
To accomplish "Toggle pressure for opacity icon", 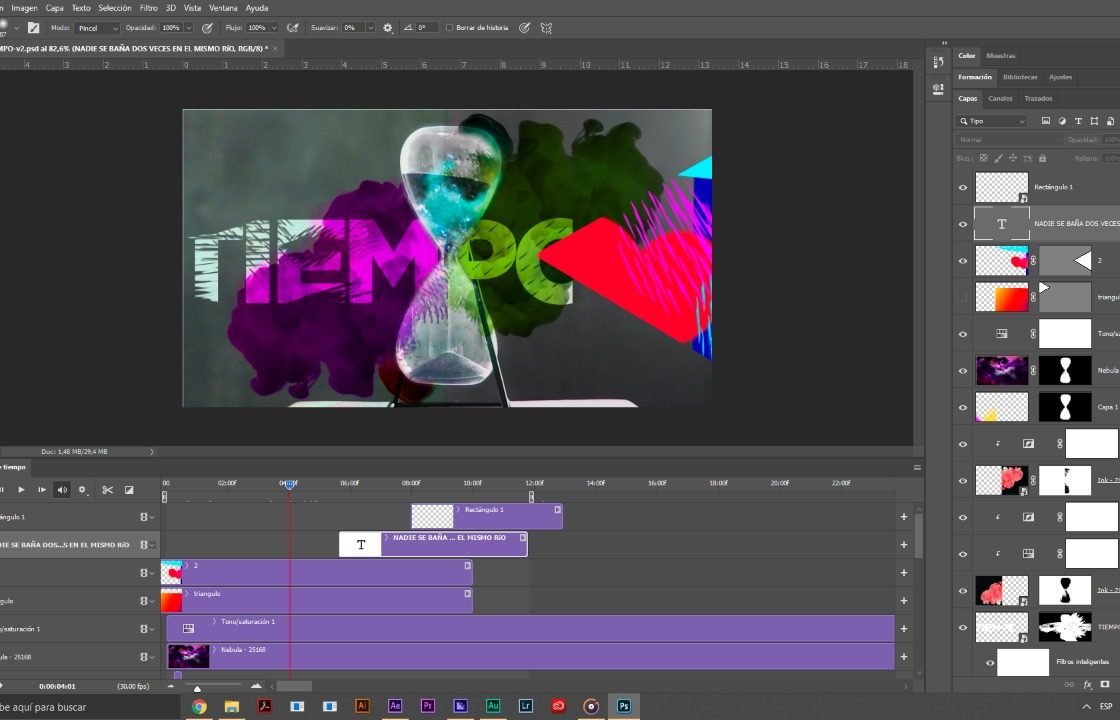I will point(207,28).
